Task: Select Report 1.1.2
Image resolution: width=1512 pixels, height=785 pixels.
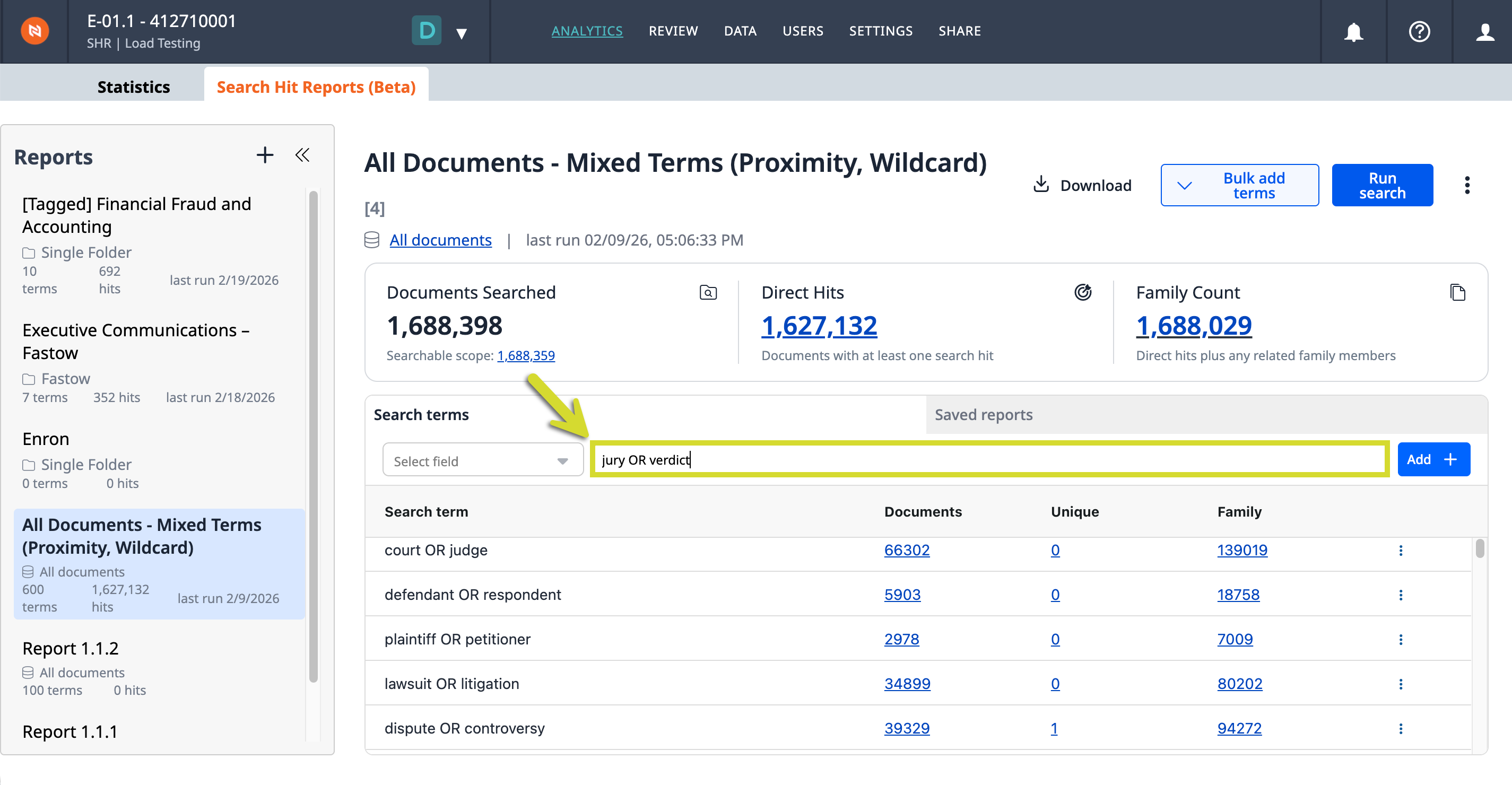Action: (x=159, y=668)
